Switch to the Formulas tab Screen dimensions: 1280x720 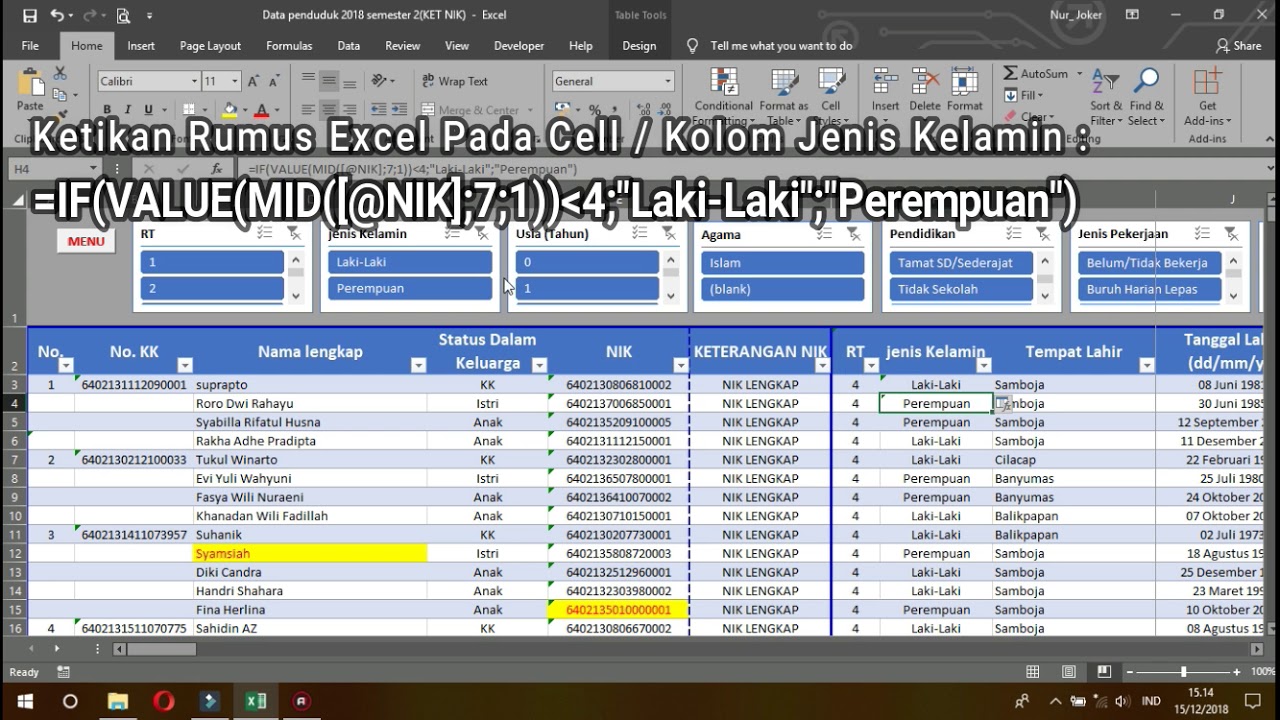289,46
